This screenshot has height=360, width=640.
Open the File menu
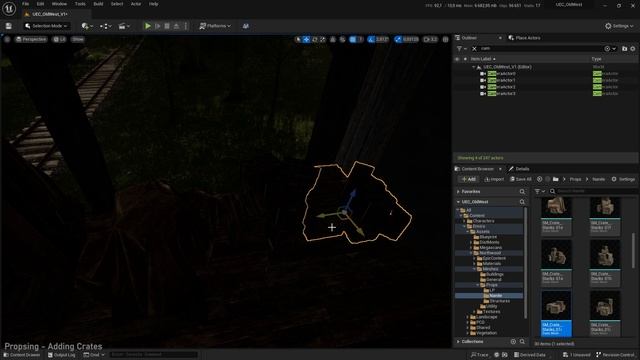click(x=25, y=4)
